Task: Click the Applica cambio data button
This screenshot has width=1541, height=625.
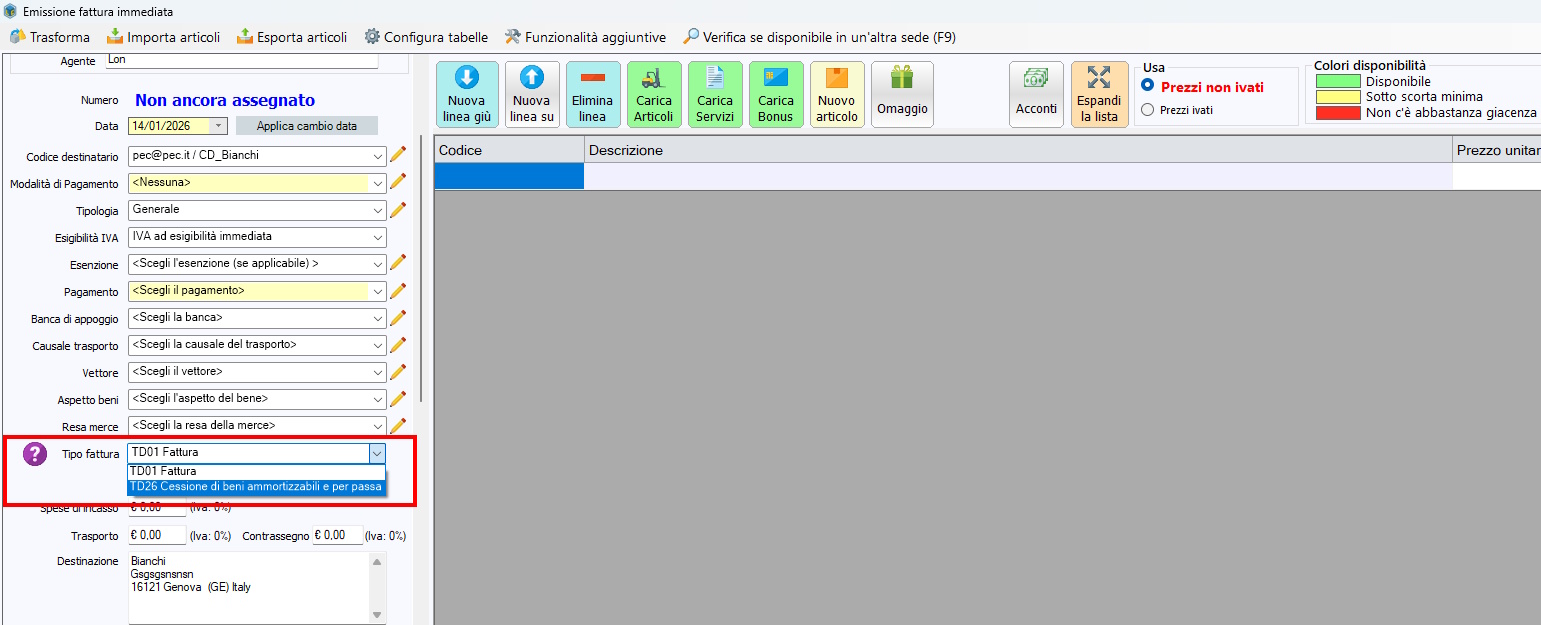Action: [306, 126]
